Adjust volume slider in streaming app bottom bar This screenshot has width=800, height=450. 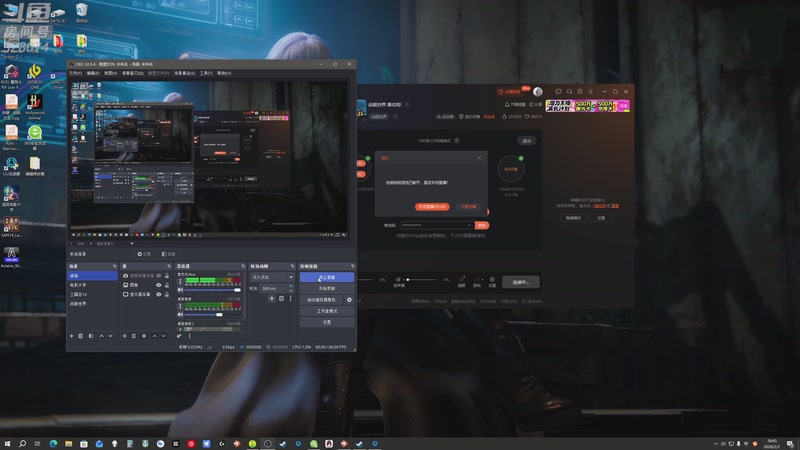point(421,280)
